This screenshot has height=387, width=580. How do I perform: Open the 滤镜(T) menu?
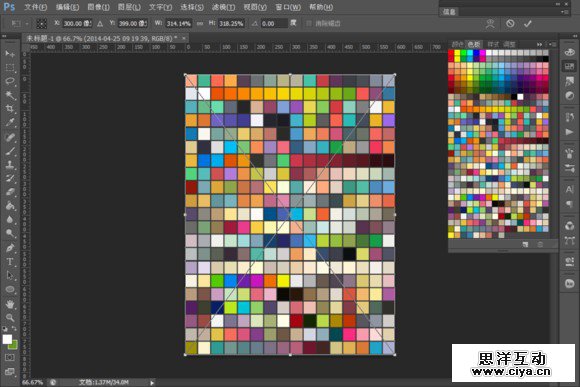(x=223, y=7)
